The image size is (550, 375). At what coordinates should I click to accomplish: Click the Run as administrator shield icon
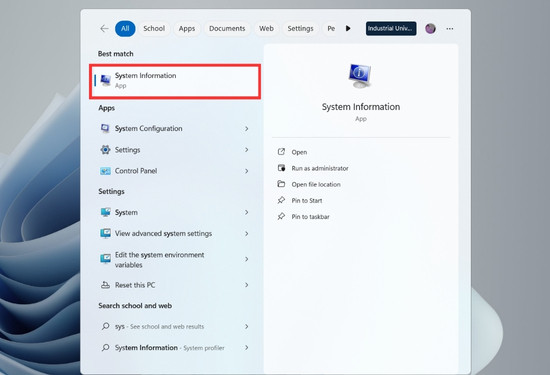(281, 168)
